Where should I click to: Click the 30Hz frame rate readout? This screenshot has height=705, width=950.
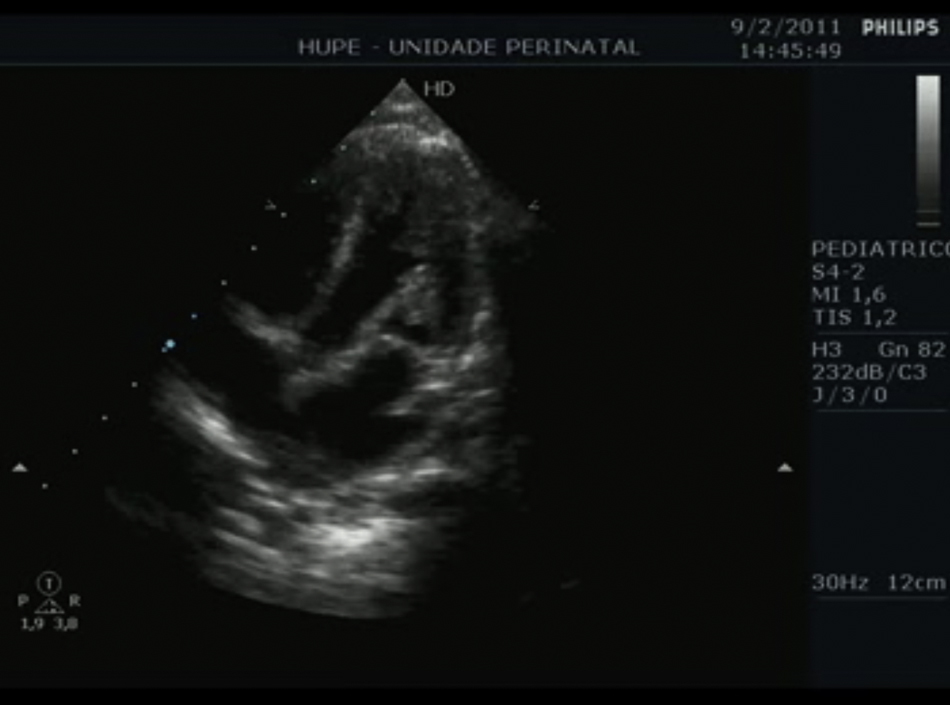(x=840, y=583)
